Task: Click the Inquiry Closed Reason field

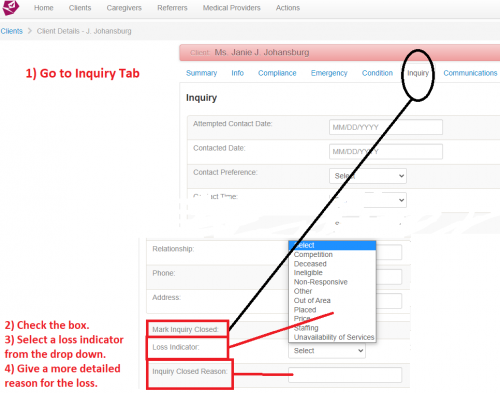Action: pyautogui.click(x=345, y=375)
